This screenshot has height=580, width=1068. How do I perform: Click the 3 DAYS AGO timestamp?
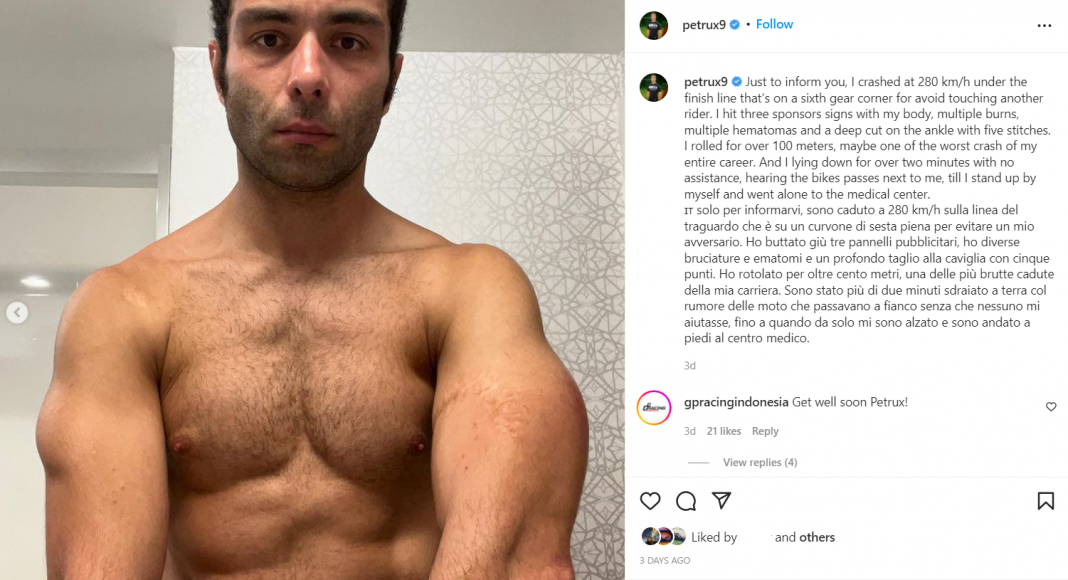(665, 560)
